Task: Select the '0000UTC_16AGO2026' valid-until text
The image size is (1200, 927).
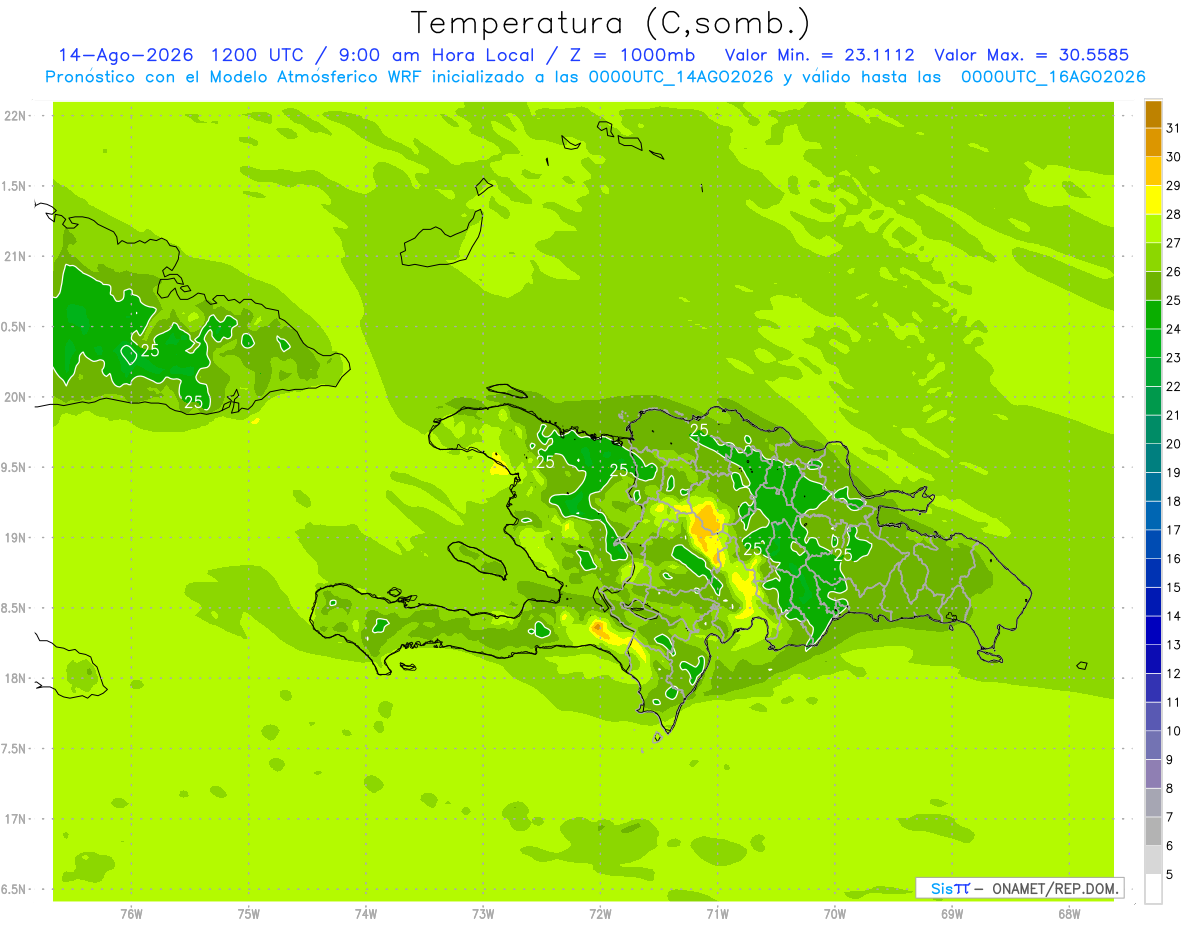Action: pos(1053,77)
